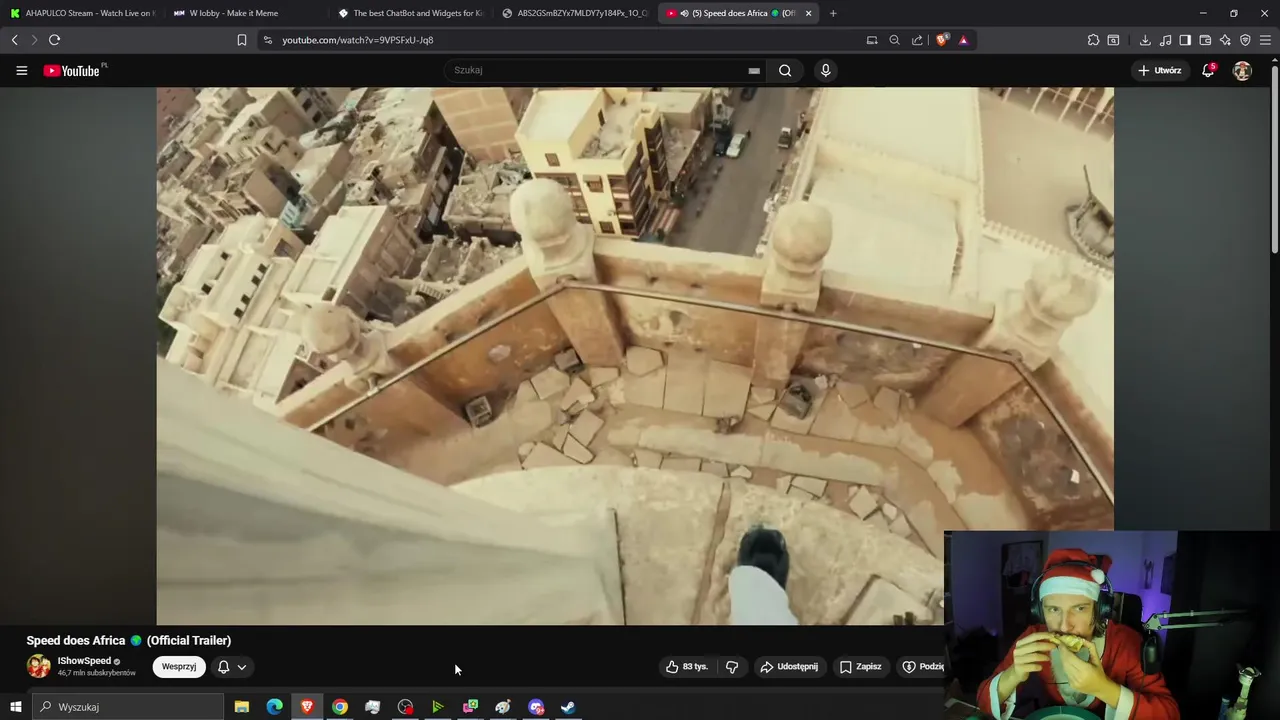Open the Steam taskbar icon

coord(568,707)
